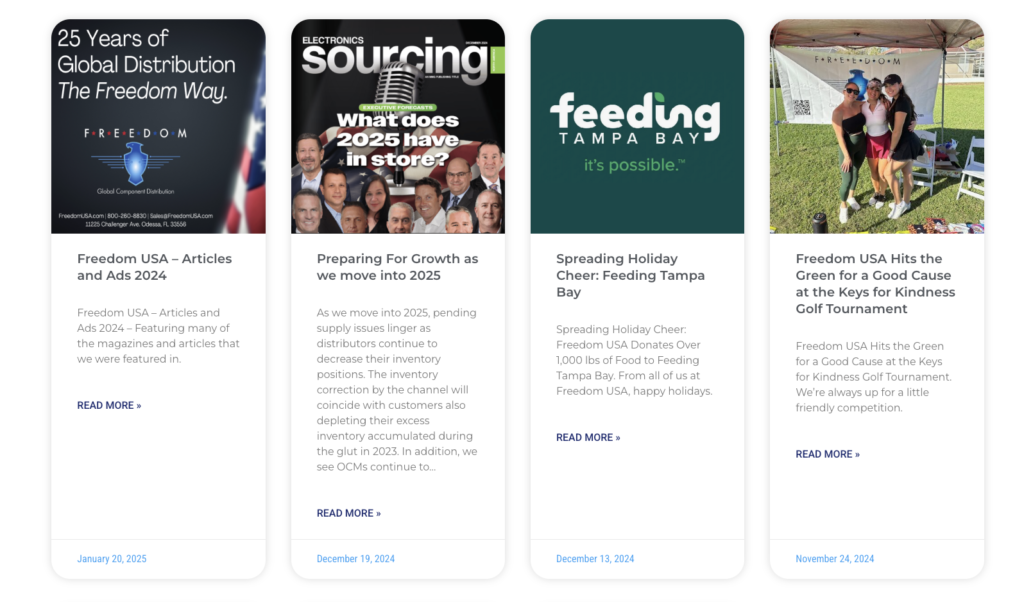Viewport: 1024px width, 602px height.
Task: Click the Feeding Tampa Bay logo image
Action: pyautogui.click(x=637, y=126)
